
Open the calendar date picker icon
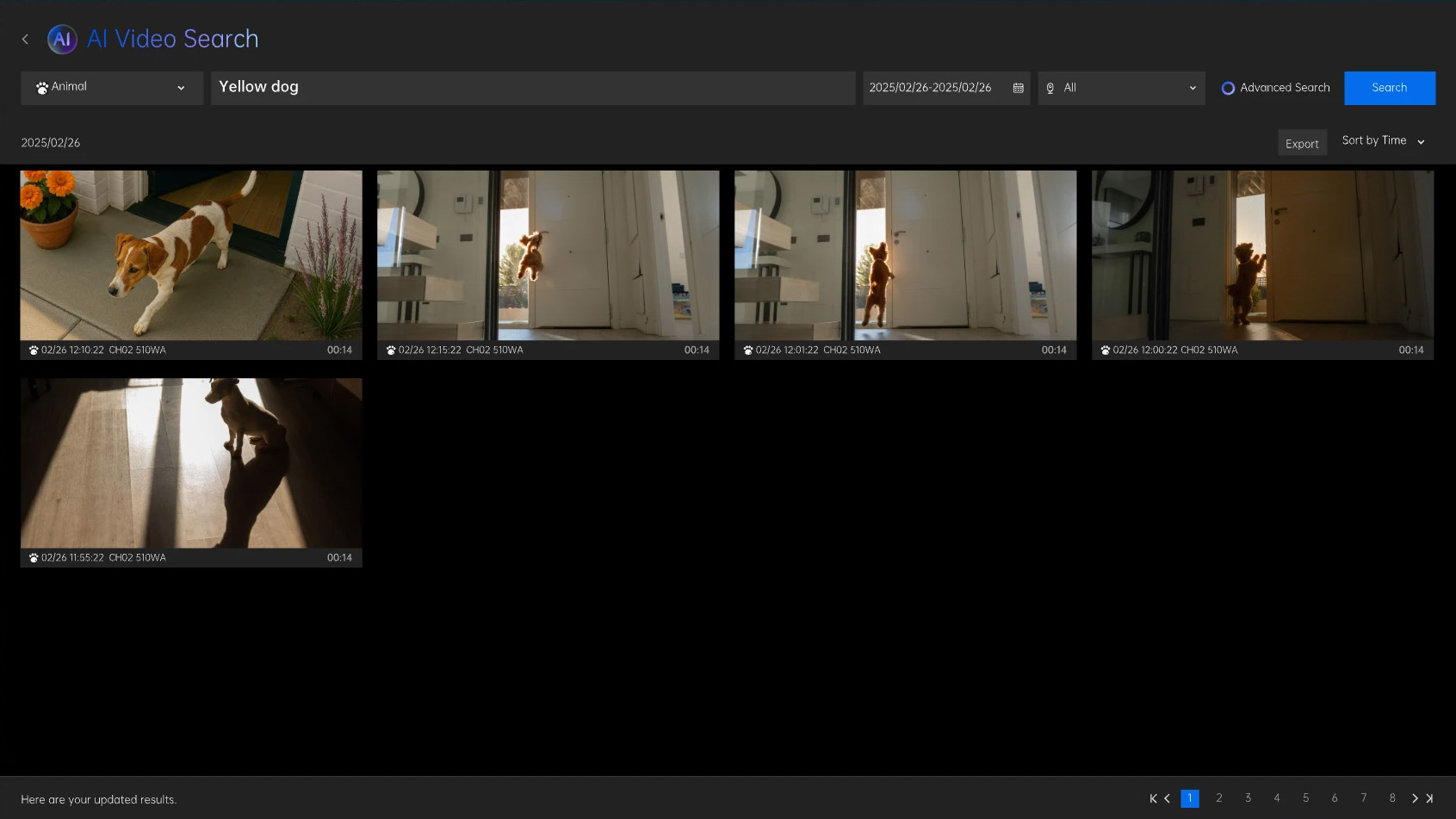coord(1018,88)
